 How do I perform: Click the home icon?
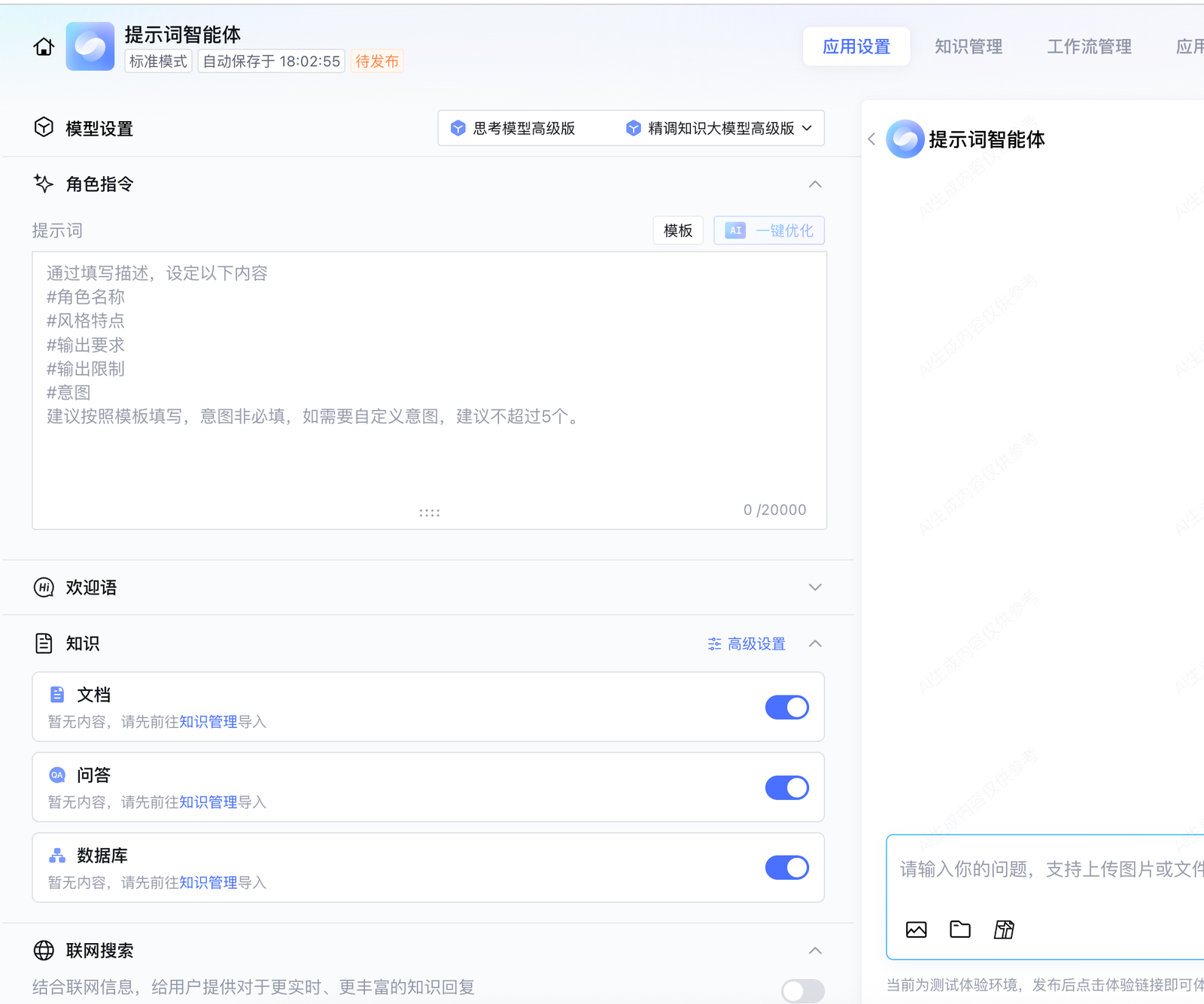point(44,47)
